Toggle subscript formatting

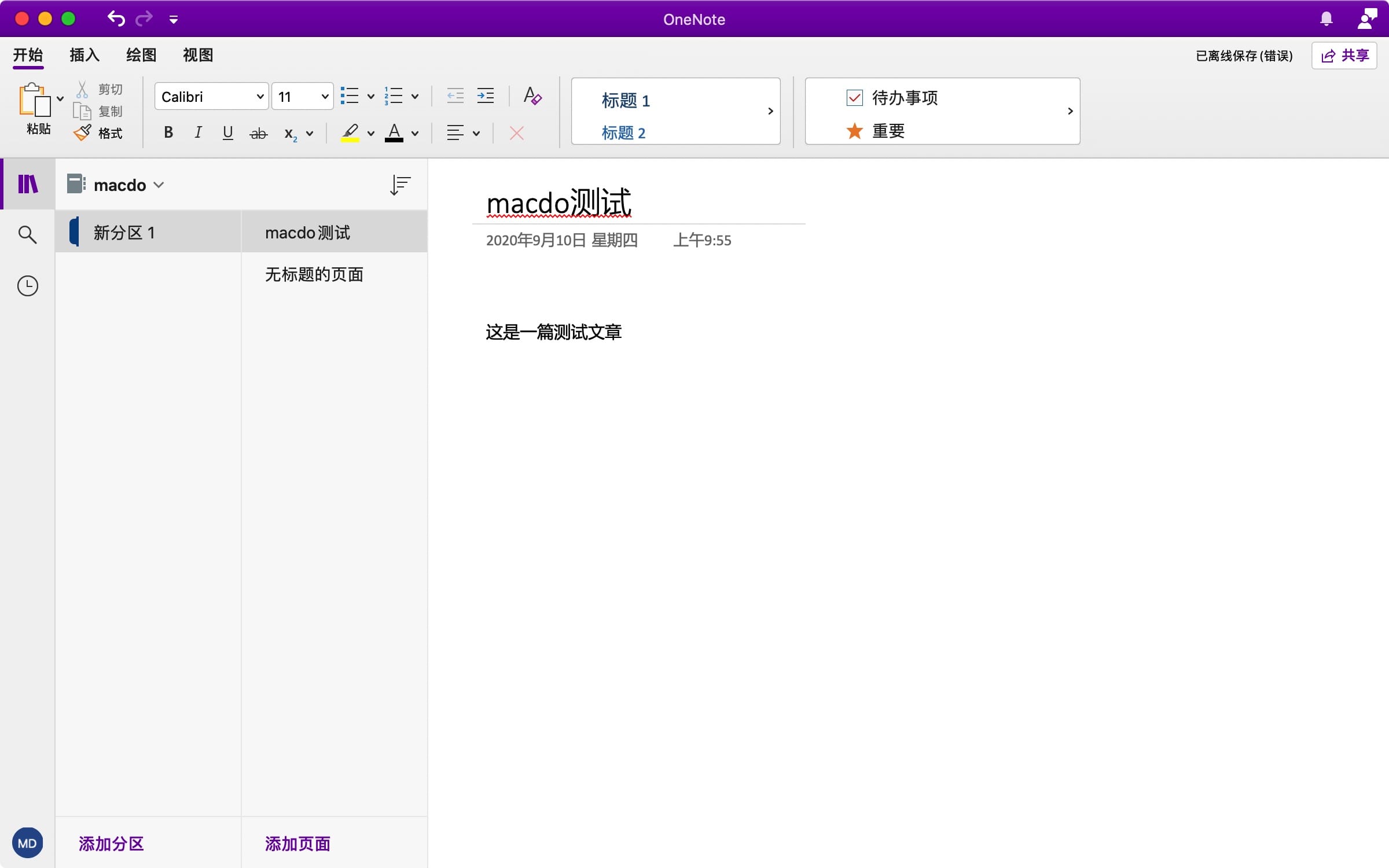pyautogui.click(x=291, y=134)
